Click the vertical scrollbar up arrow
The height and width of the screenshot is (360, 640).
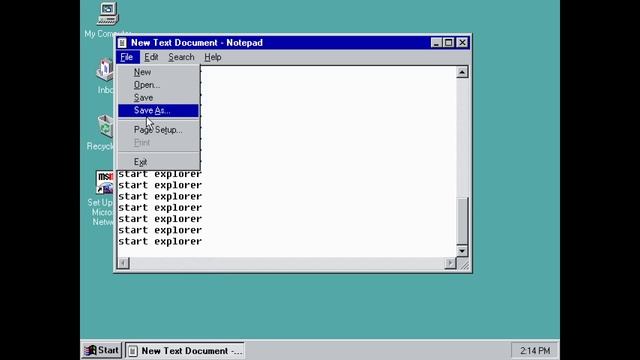462,72
